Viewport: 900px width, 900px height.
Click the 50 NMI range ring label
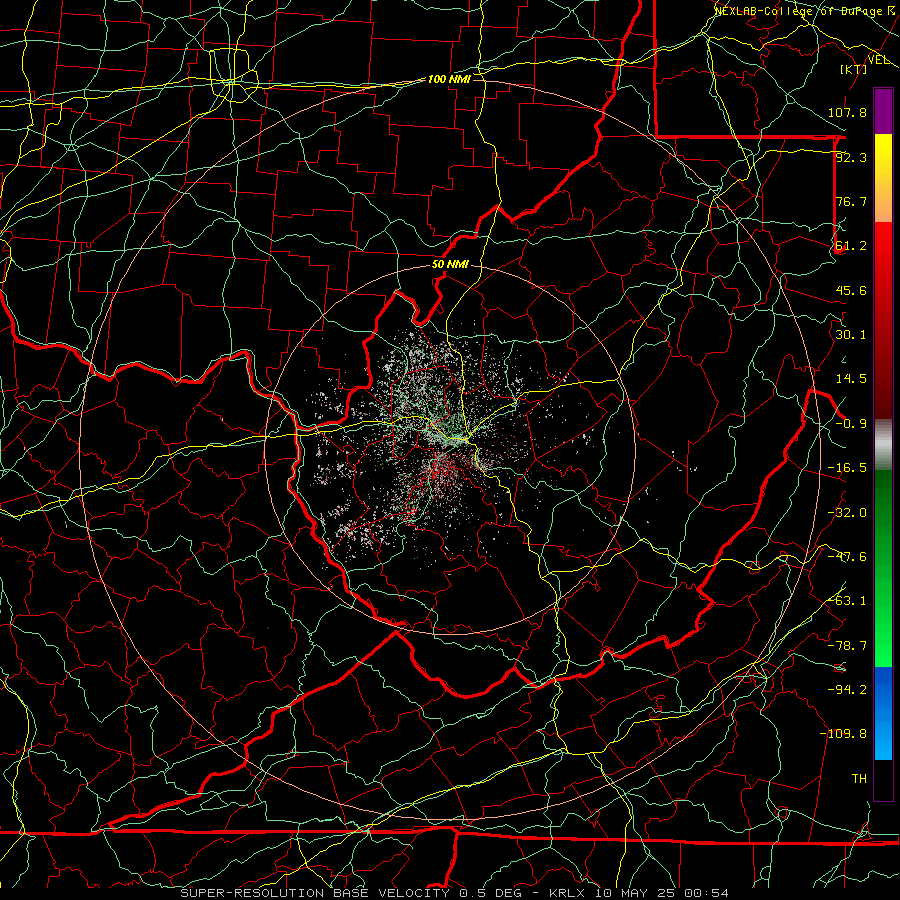pyautogui.click(x=450, y=265)
